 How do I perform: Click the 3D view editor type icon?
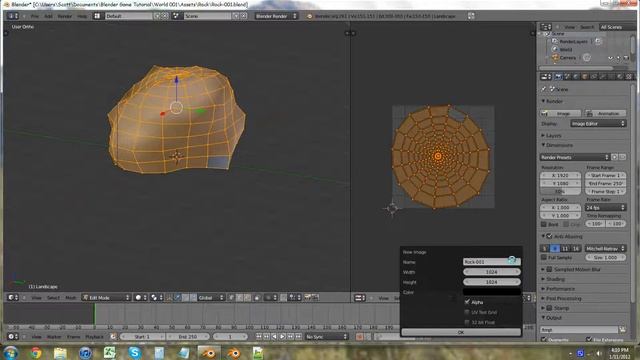click(x=13, y=298)
